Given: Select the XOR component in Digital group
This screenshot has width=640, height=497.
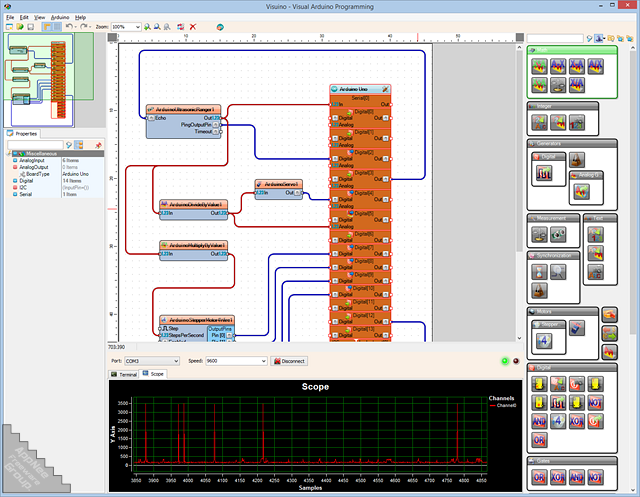Looking at the screenshot, I should pyautogui.click(x=577, y=421).
